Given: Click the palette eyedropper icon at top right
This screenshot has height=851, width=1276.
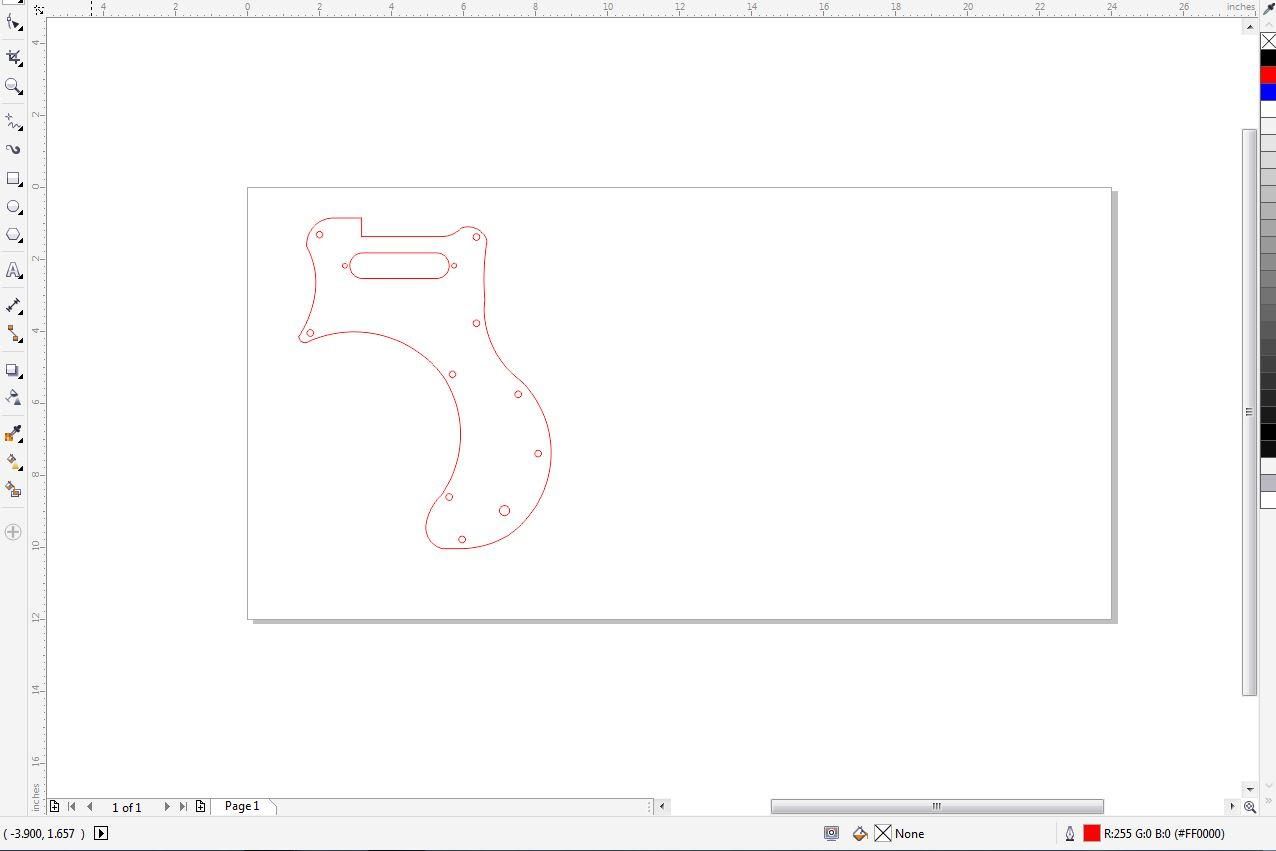Looking at the screenshot, I should coord(1268,7).
